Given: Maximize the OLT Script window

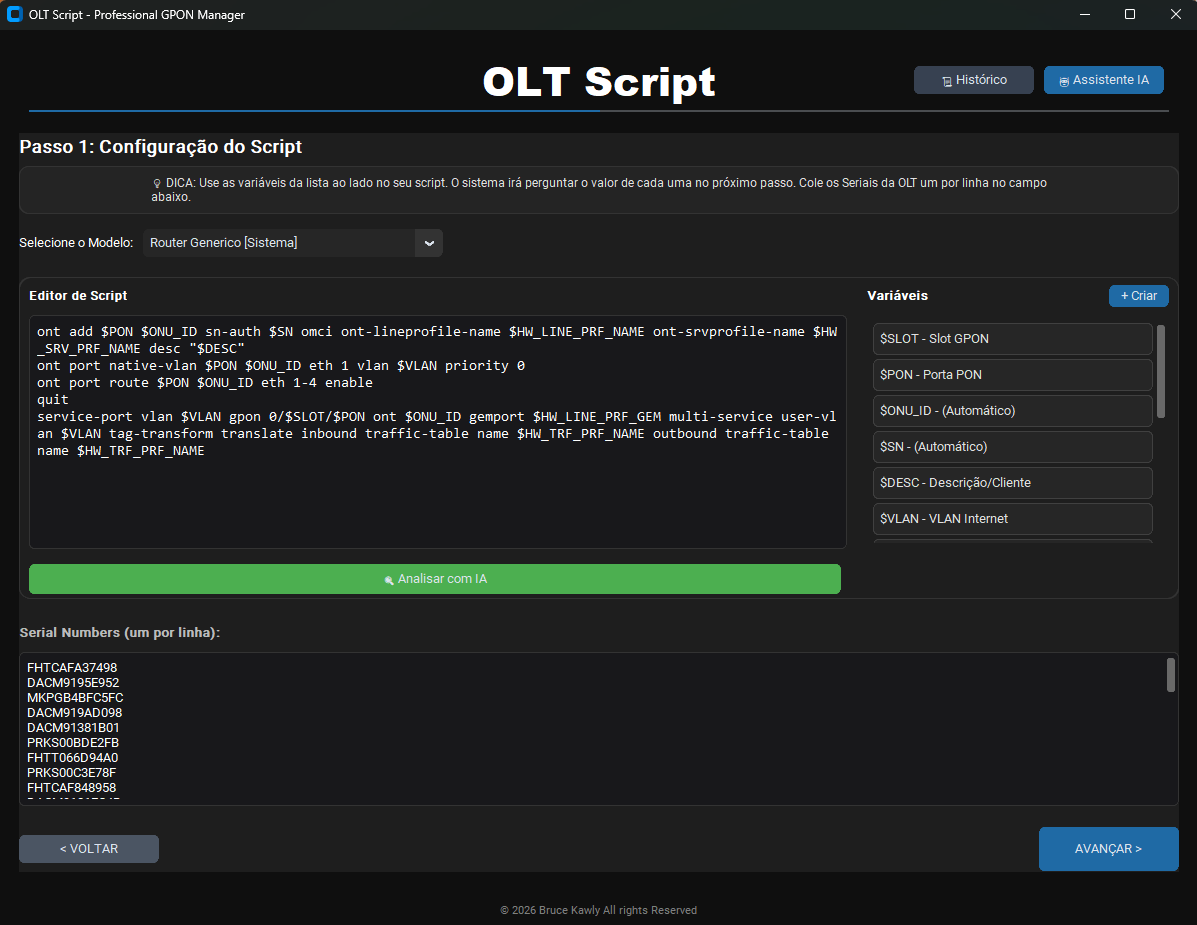Looking at the screenshot, I should pyautogui.click(x=1130, y=15).
